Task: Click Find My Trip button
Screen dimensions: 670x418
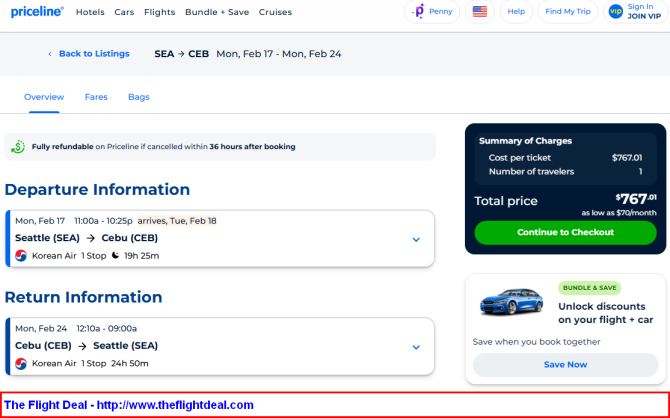Action: point(568,12)
